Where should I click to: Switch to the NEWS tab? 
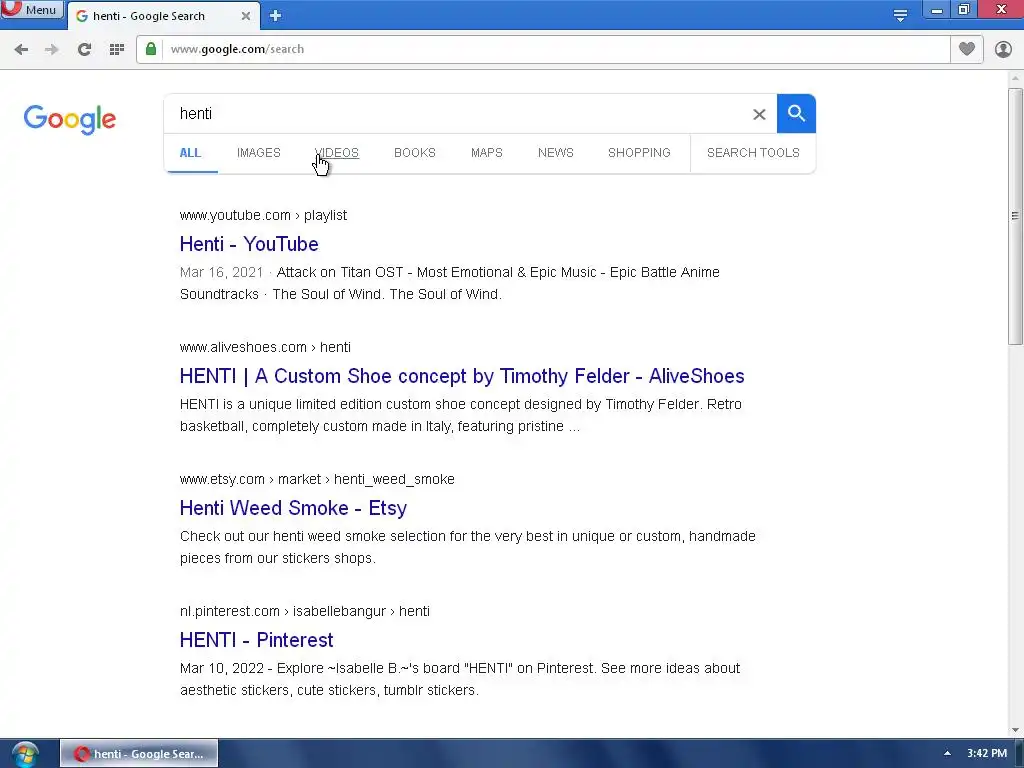point(556,153)
